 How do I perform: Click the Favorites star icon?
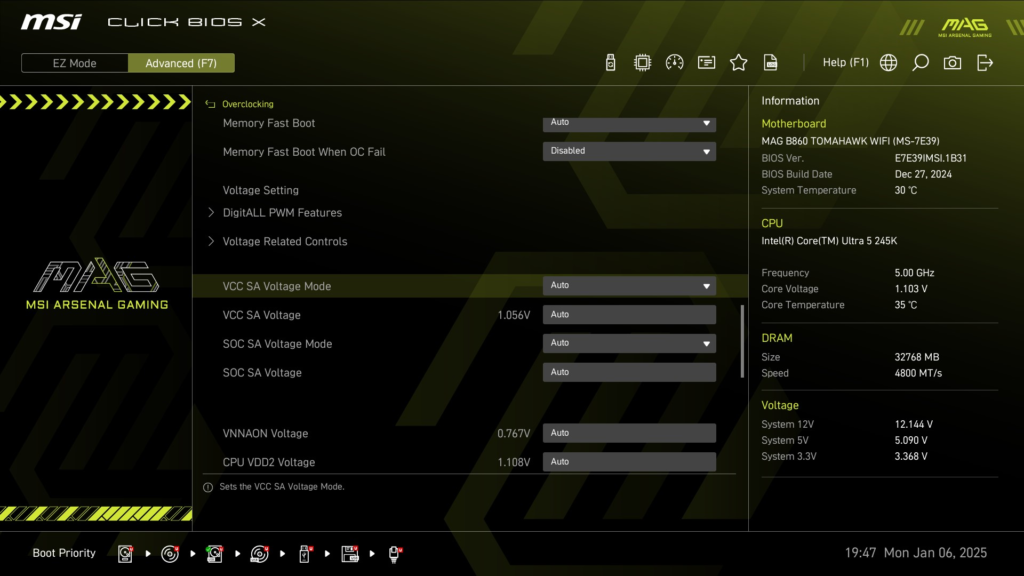pos(738,61)
